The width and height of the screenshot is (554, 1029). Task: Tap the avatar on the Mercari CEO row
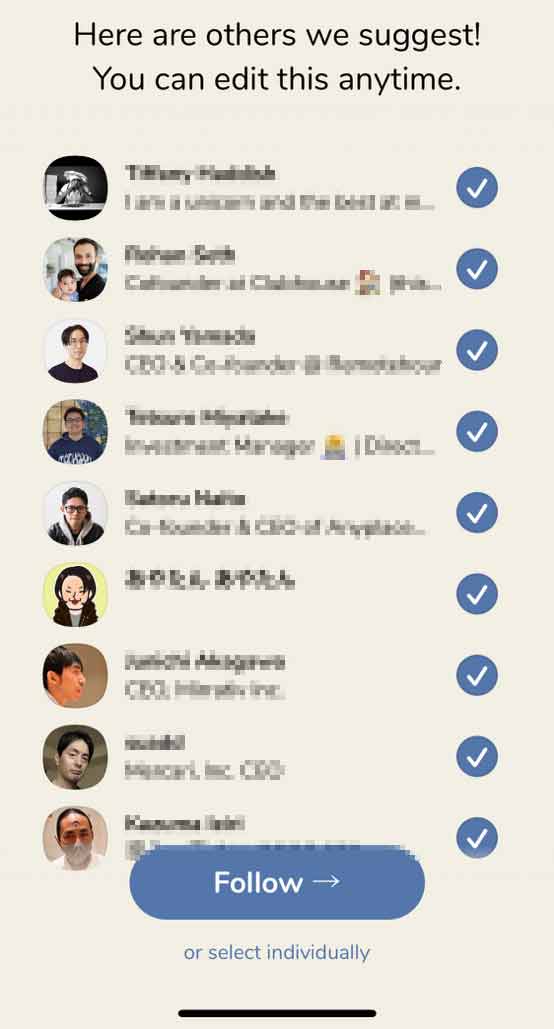[x=75, y=757]
